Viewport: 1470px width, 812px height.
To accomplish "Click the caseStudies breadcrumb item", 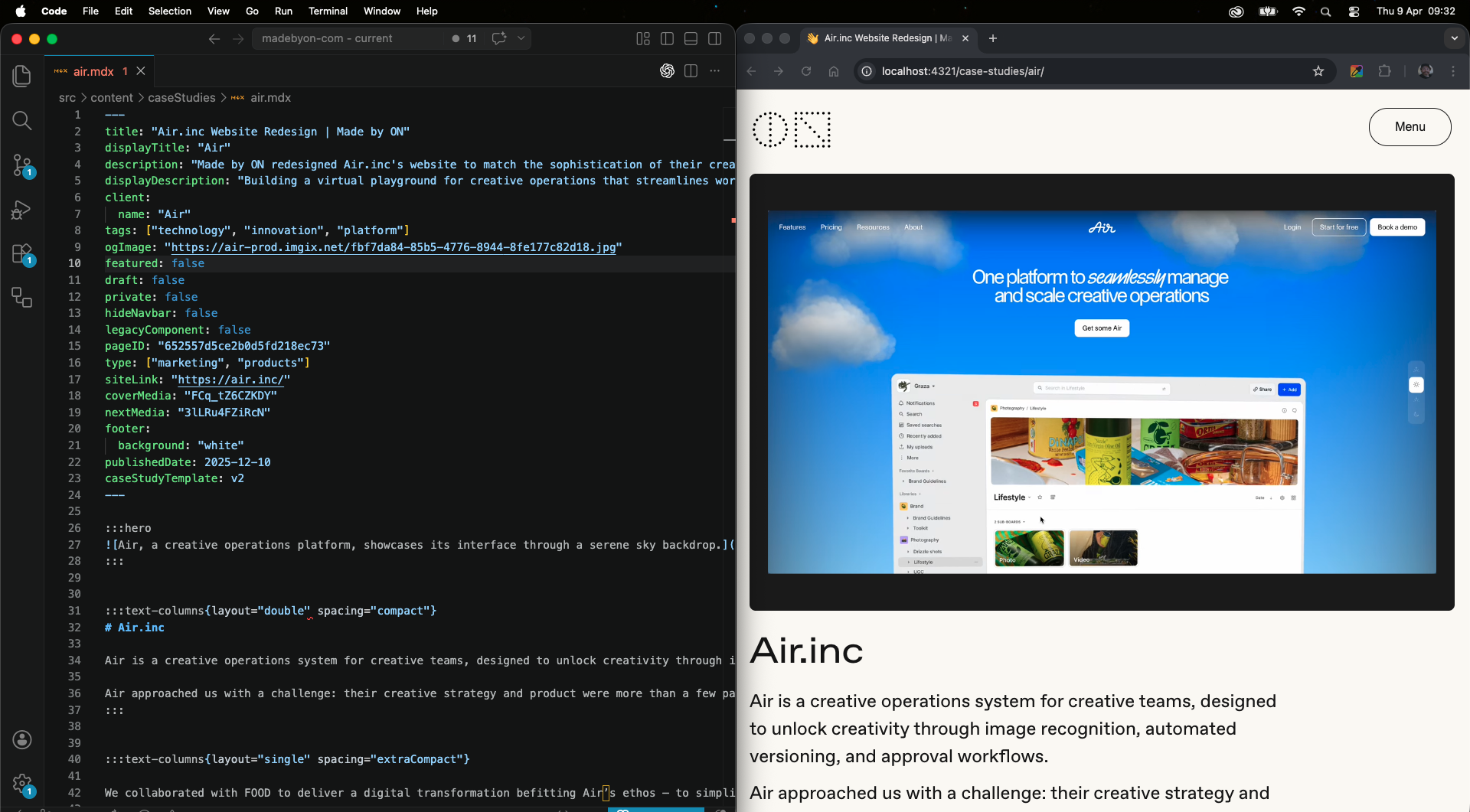I will click(181, 98).
